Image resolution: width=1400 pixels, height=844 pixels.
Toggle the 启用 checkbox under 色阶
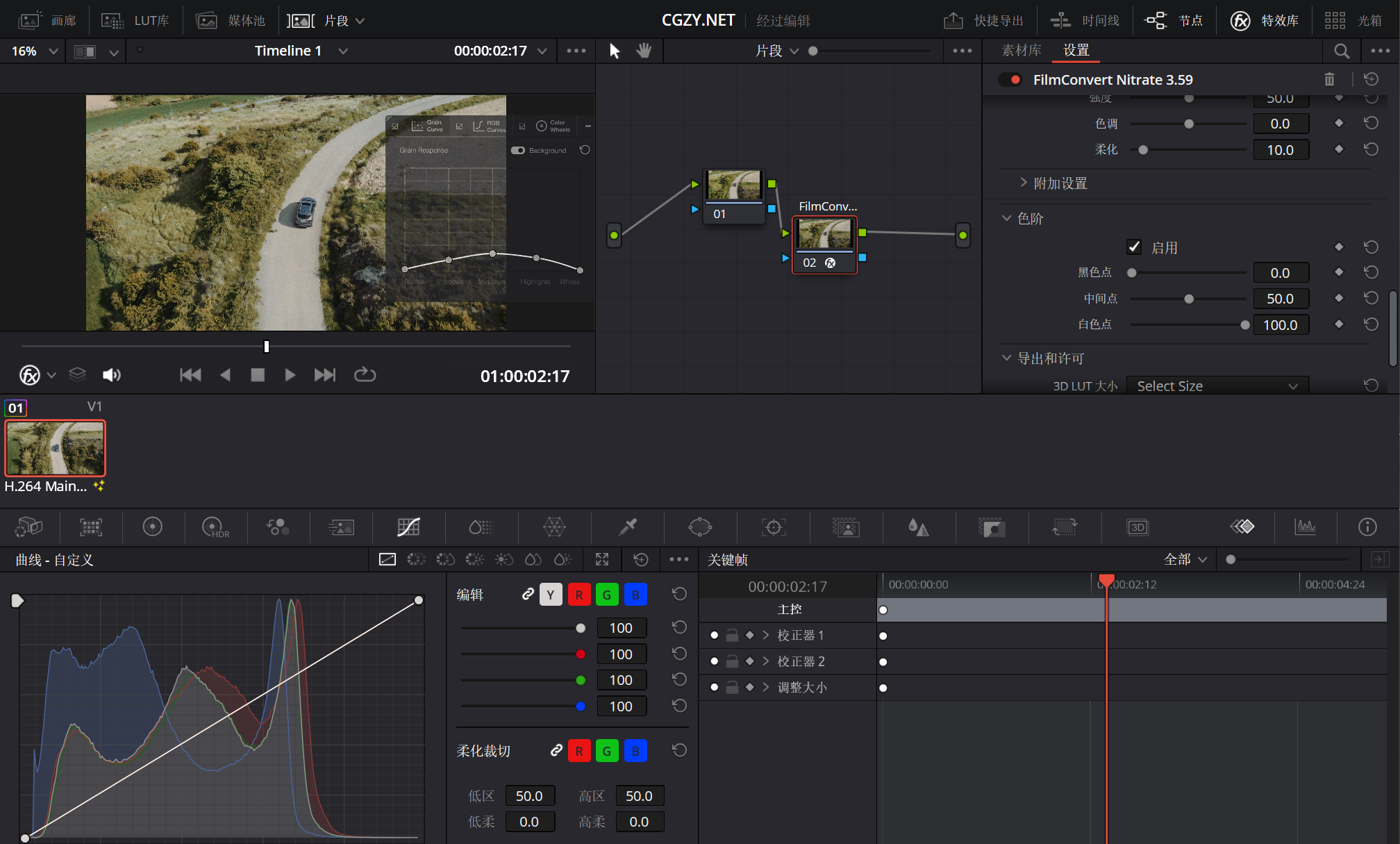coord(1134,247)
